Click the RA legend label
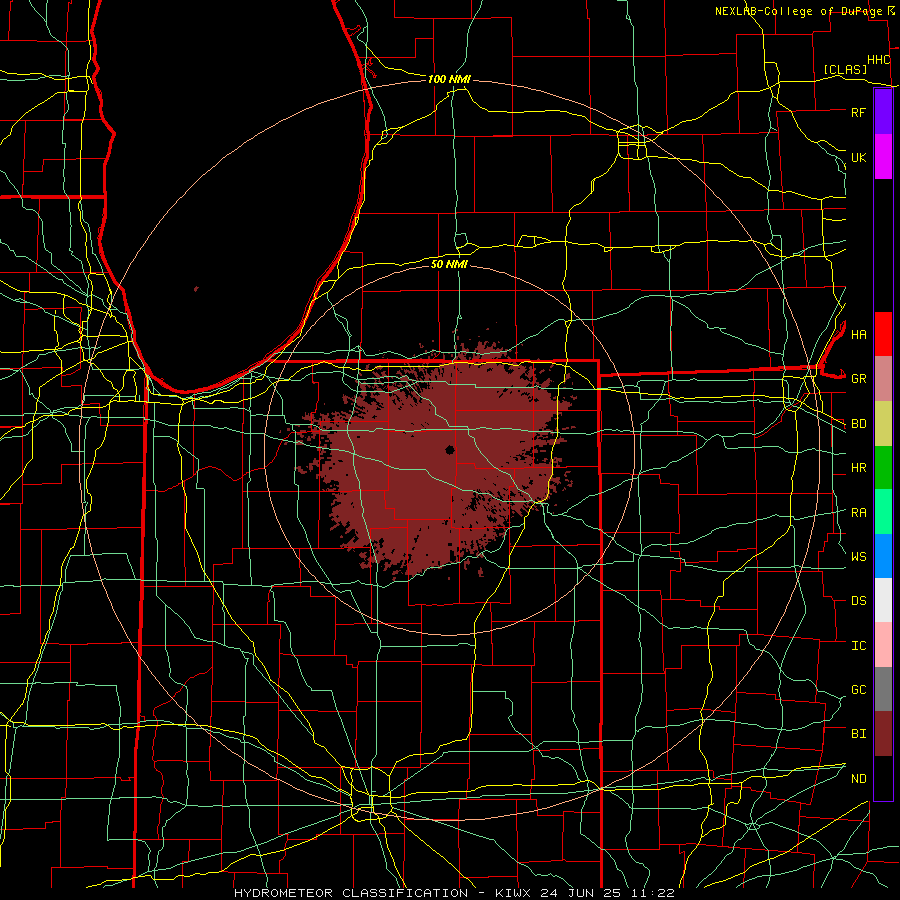Image resolution: width=900 pixels, height=900 pixels. [x=858, y=513]
